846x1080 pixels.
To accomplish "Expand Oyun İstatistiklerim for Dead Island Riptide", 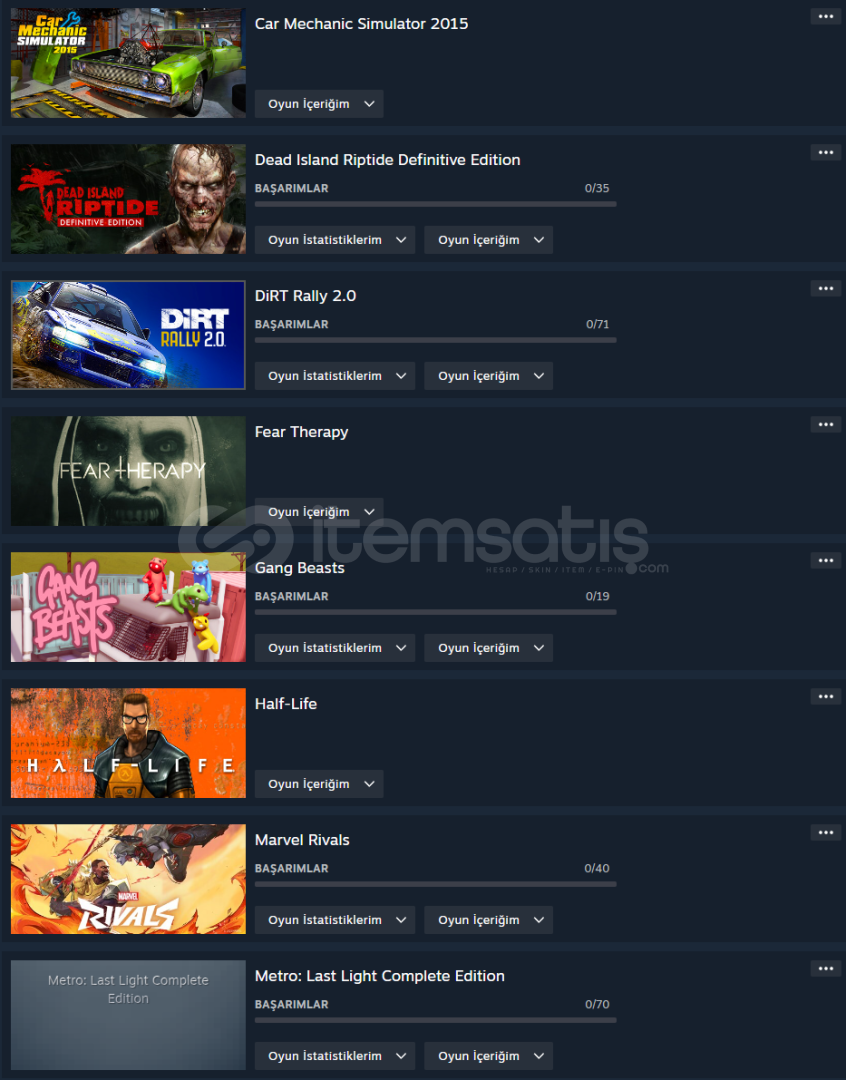I will click(335, 240).
